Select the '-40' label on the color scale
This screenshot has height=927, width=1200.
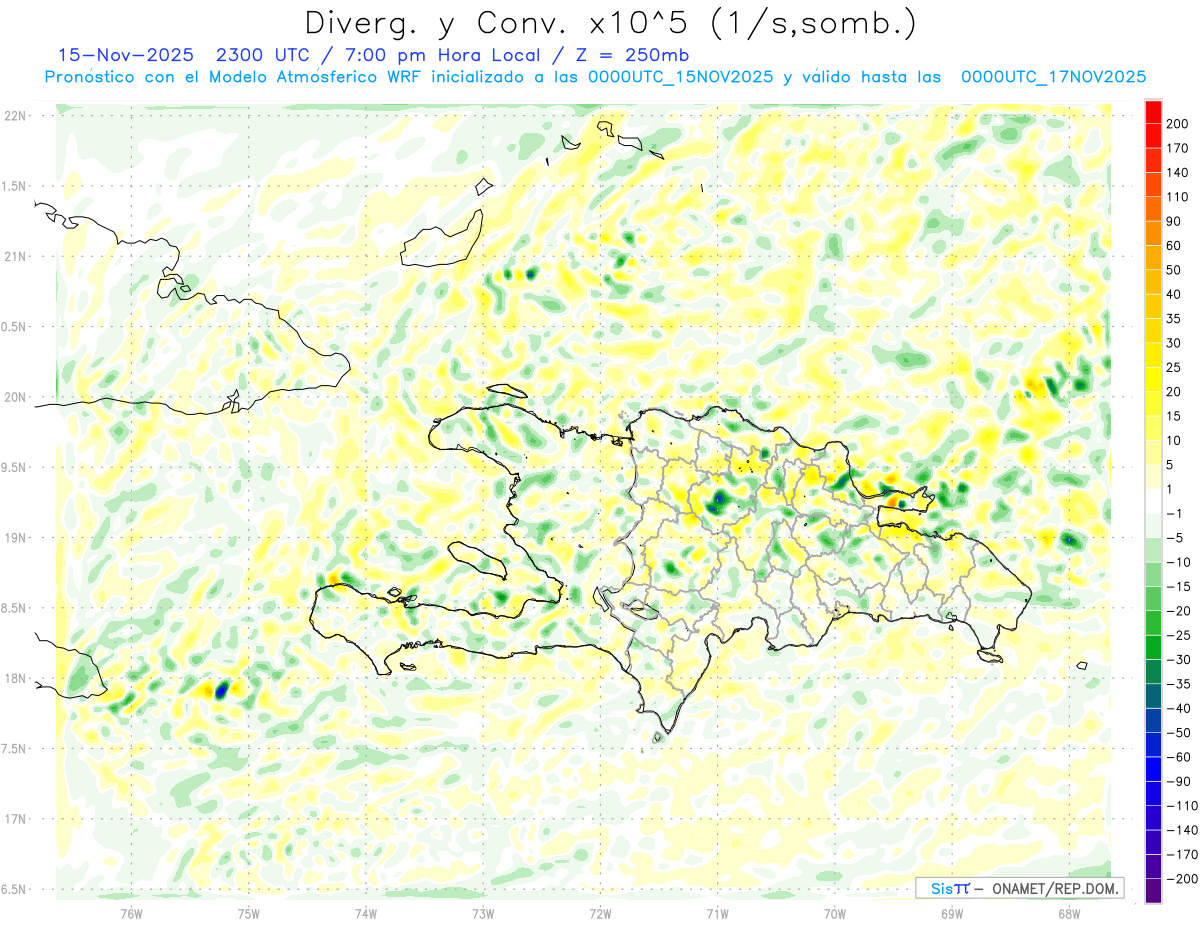click(1178, 709)
